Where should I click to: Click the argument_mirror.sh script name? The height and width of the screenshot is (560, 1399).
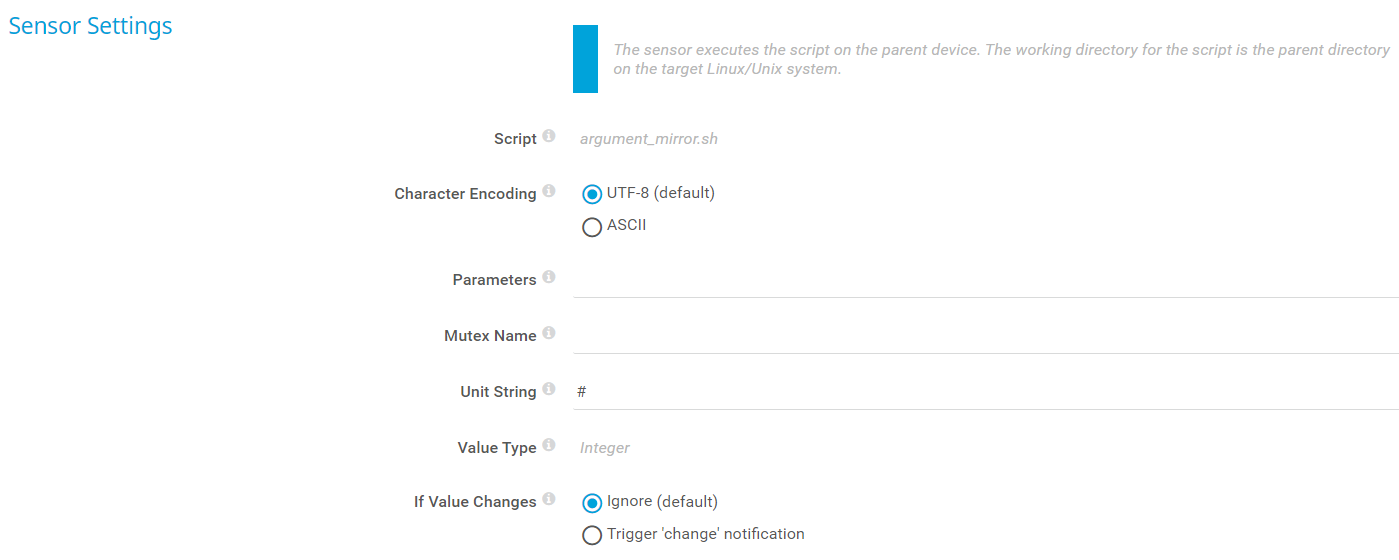point(649,139)
